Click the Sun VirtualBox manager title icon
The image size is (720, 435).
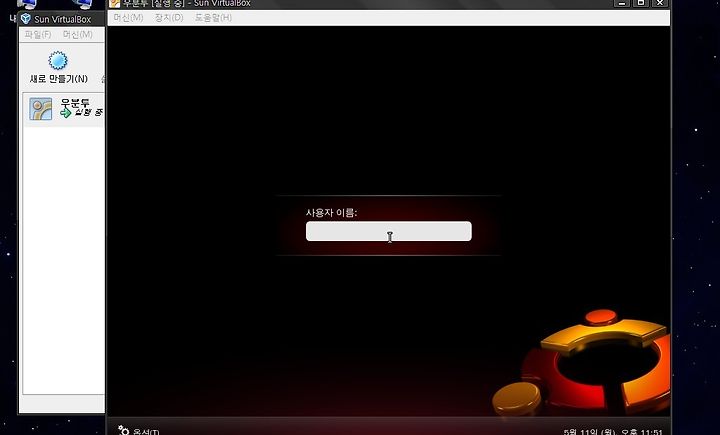[x=26, y=19]
